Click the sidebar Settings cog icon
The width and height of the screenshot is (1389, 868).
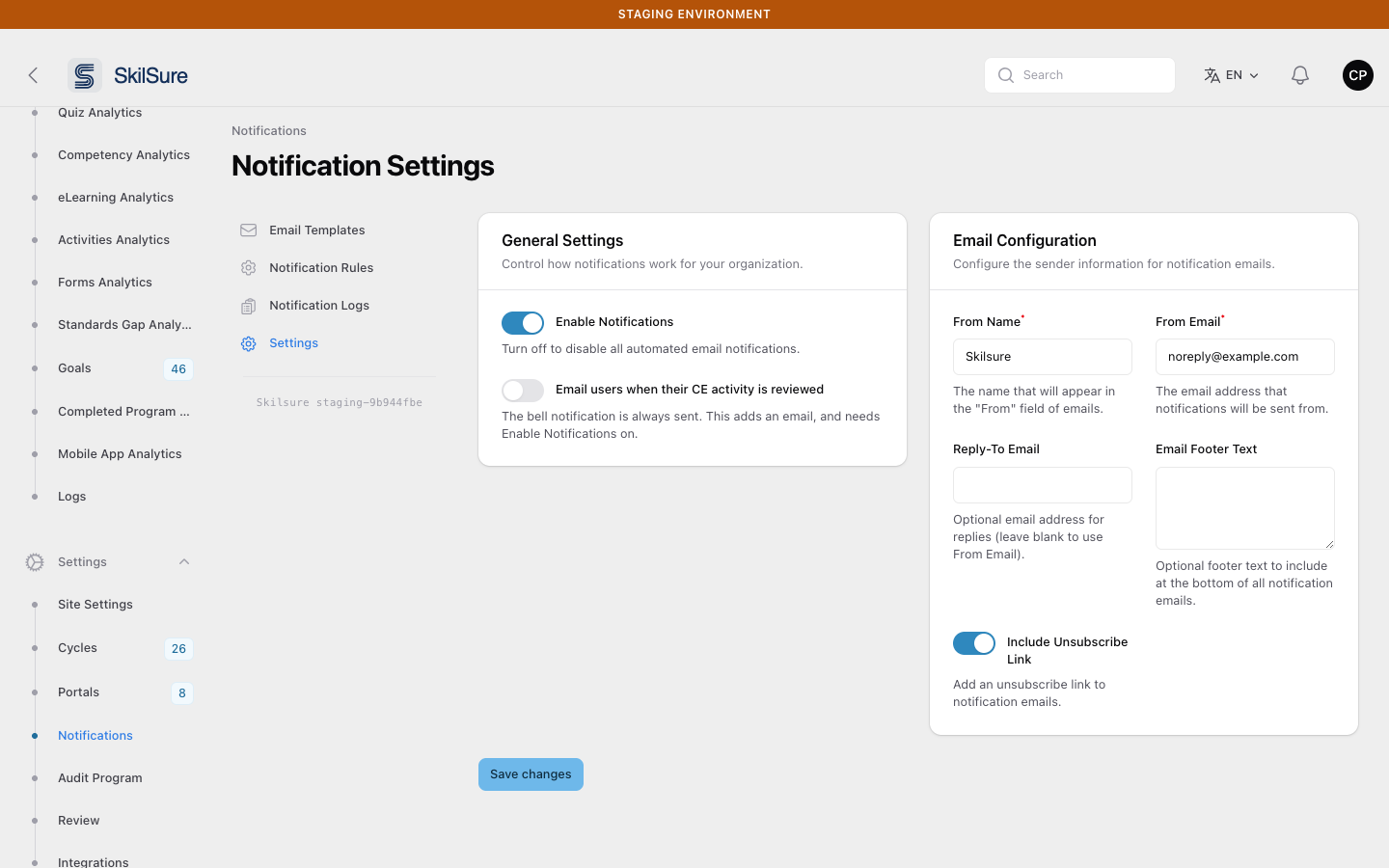point(35,562)
